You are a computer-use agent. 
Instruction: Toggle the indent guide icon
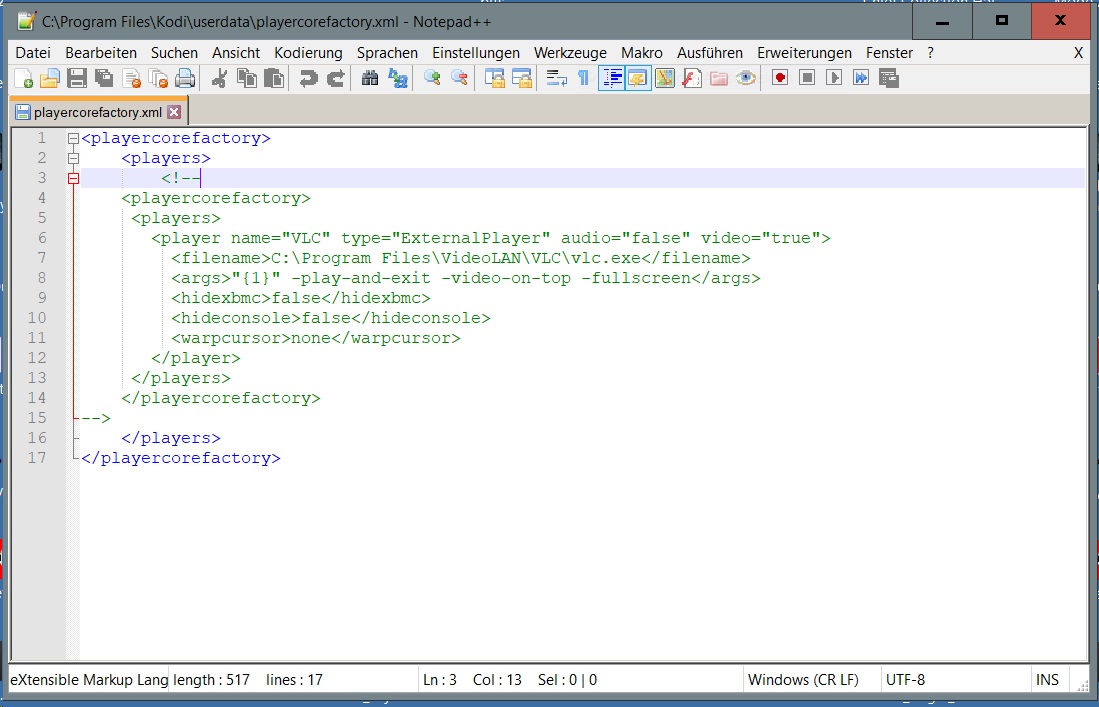pos(611,78)
